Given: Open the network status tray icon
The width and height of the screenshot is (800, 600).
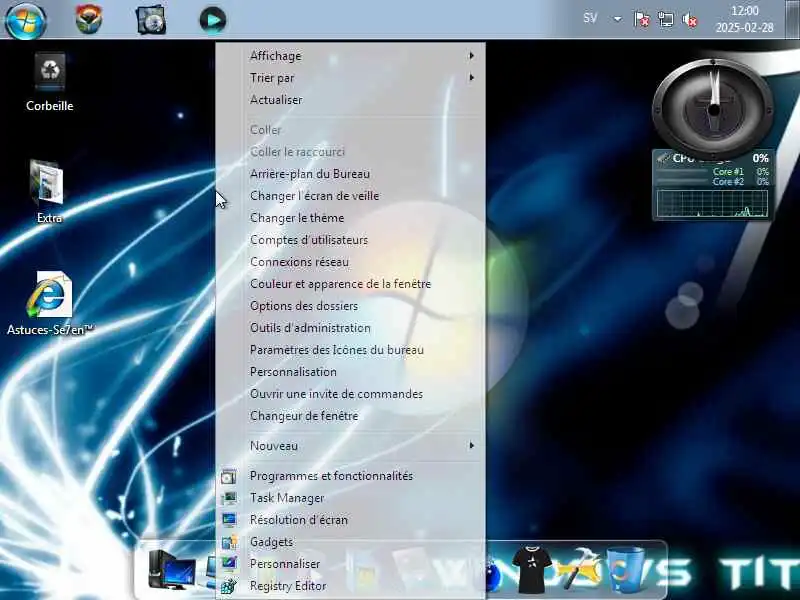Looking at the screenshot, I should click(x=665, y=19).
